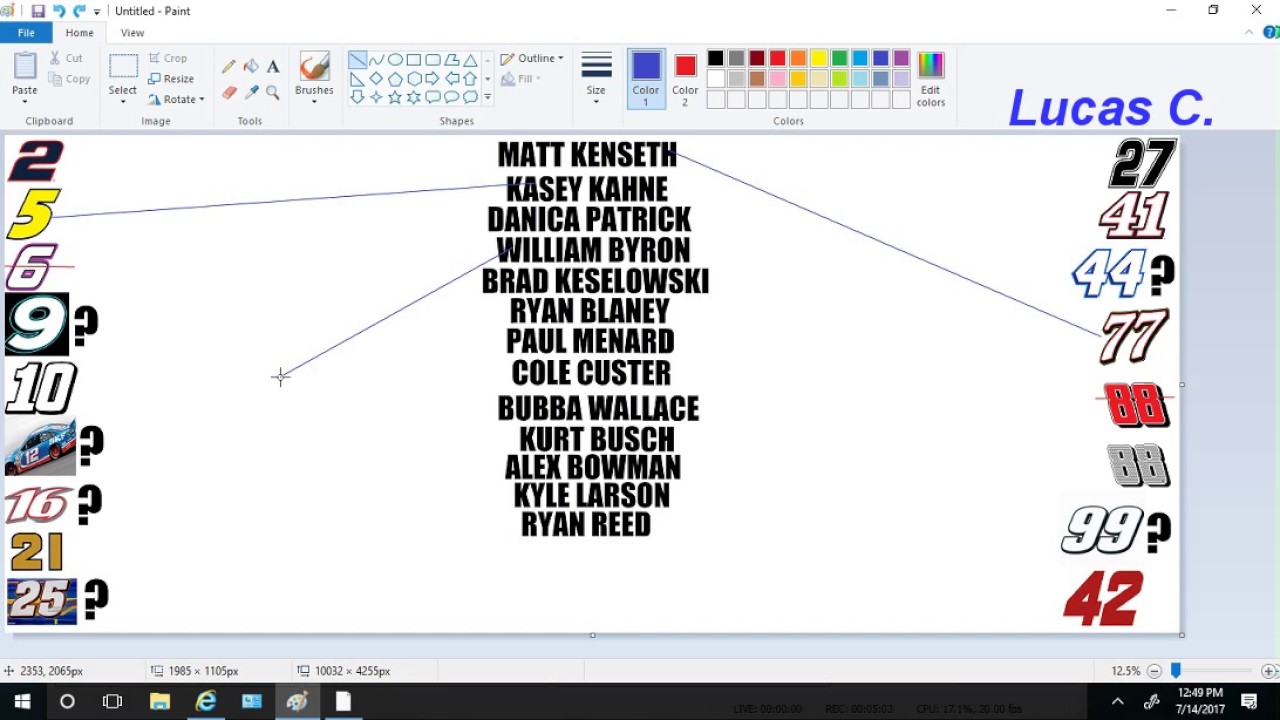Choose the Pentagon shape
This screenshot has width=1280, height=720.
click(x=395, y=79)
